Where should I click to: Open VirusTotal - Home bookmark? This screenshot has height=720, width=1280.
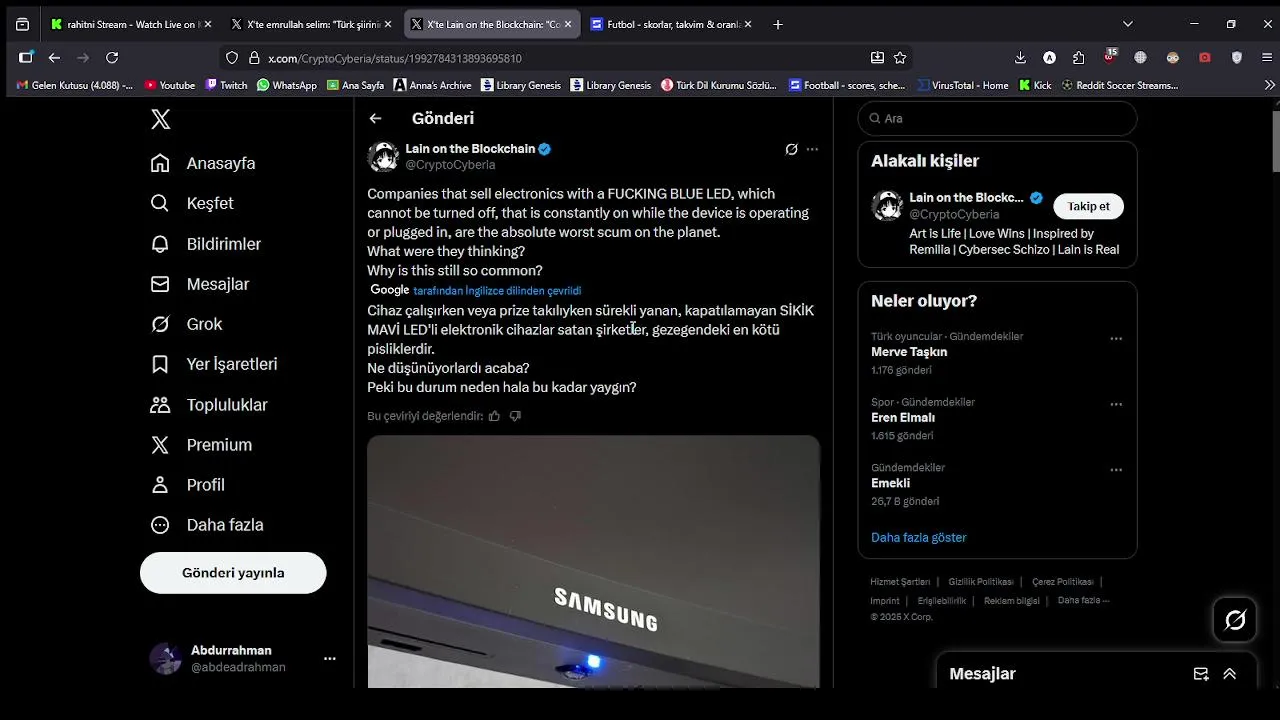coord(962,85)
